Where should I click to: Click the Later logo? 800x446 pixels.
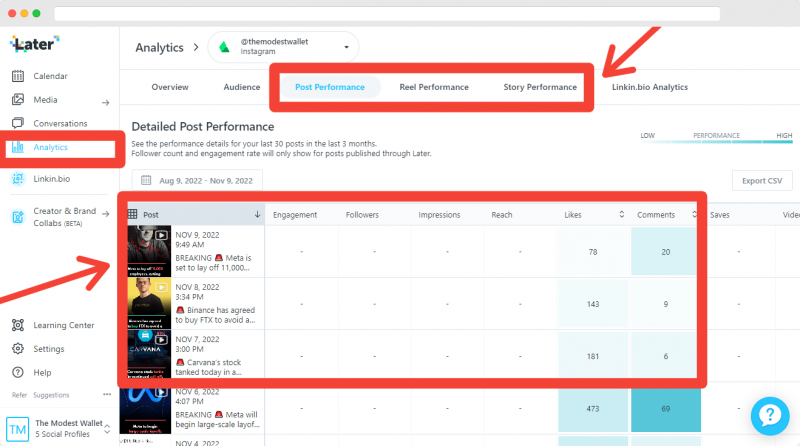[34, 44]
